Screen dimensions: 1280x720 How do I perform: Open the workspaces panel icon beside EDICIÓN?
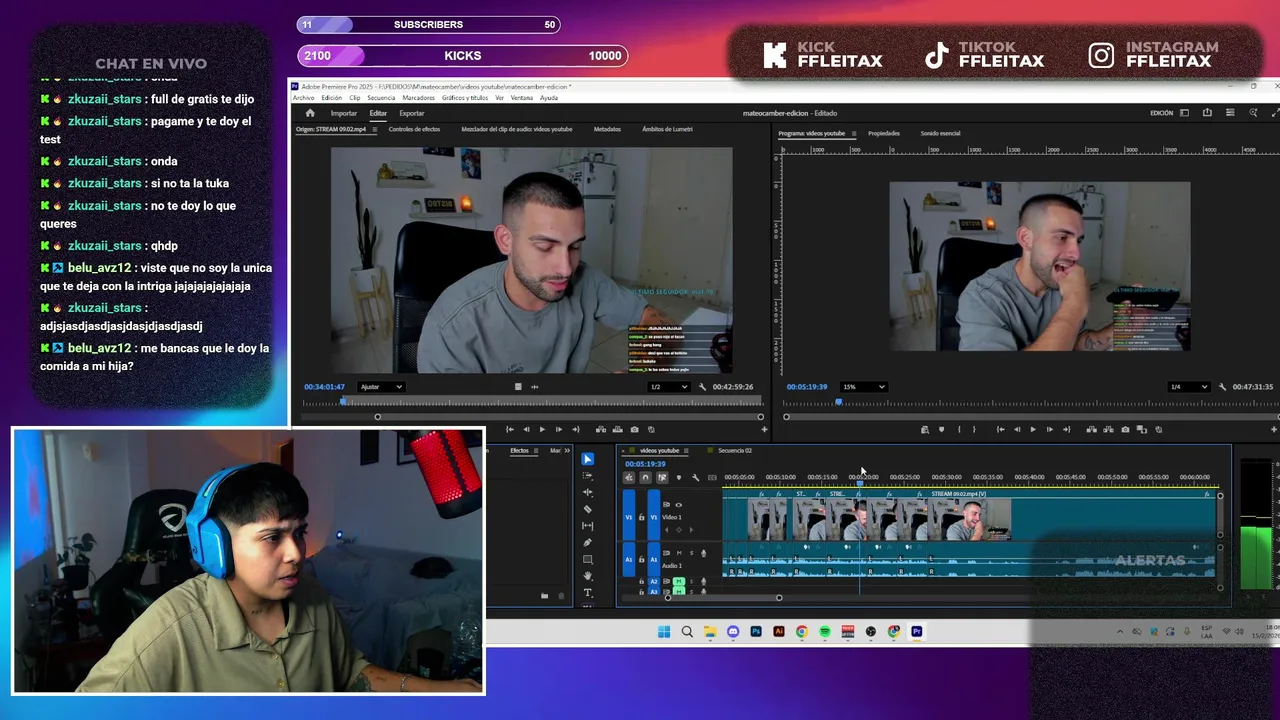point(1185,113)
